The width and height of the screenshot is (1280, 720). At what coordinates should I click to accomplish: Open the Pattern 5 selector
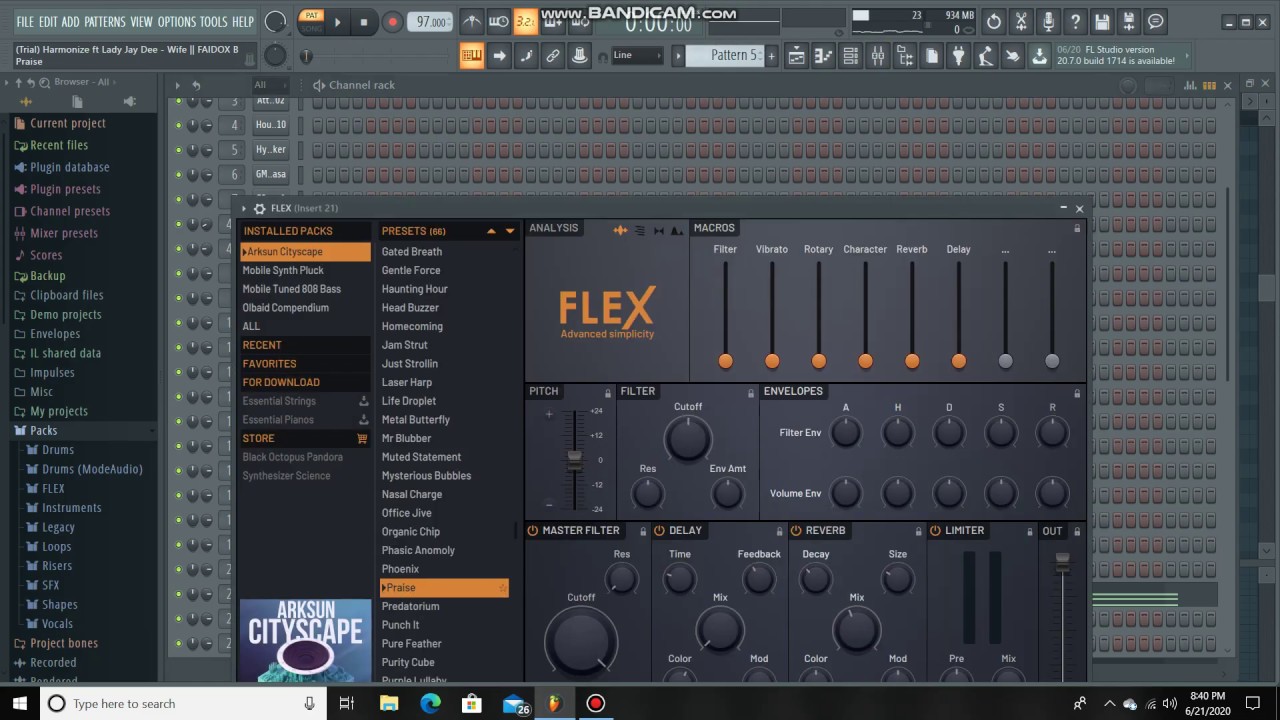[733, 55]
